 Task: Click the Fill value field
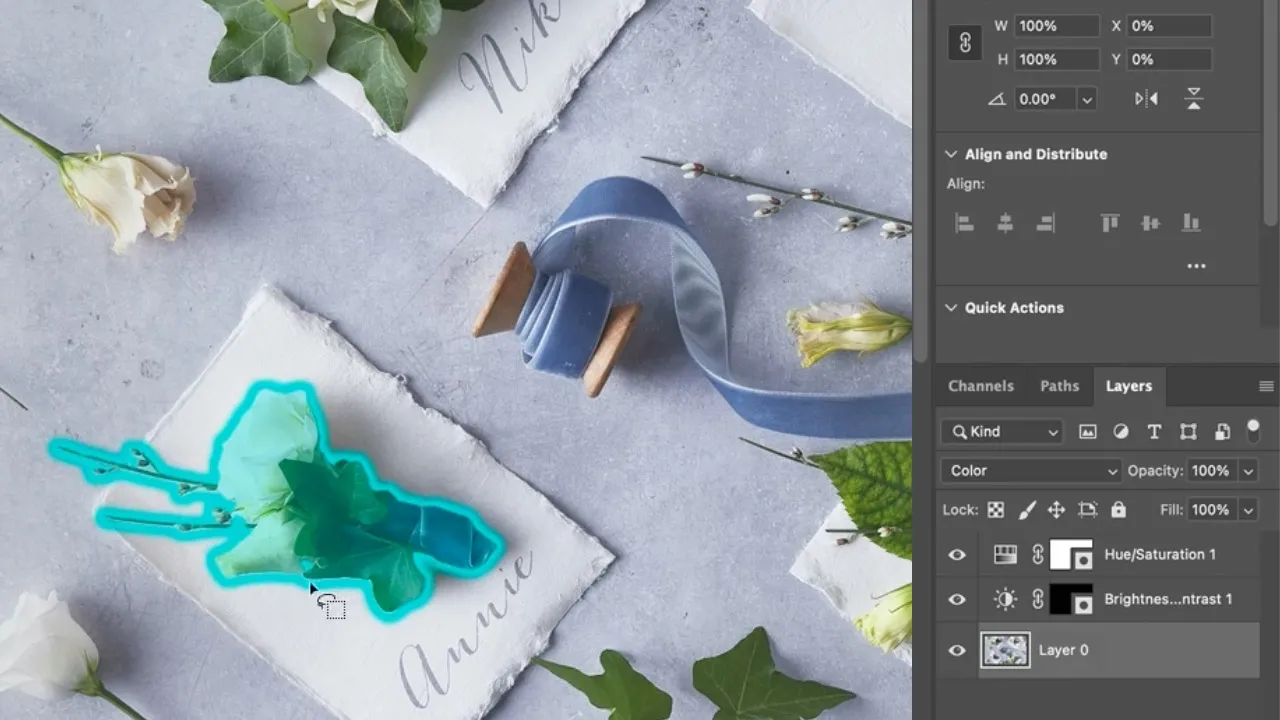(1212, 510)
